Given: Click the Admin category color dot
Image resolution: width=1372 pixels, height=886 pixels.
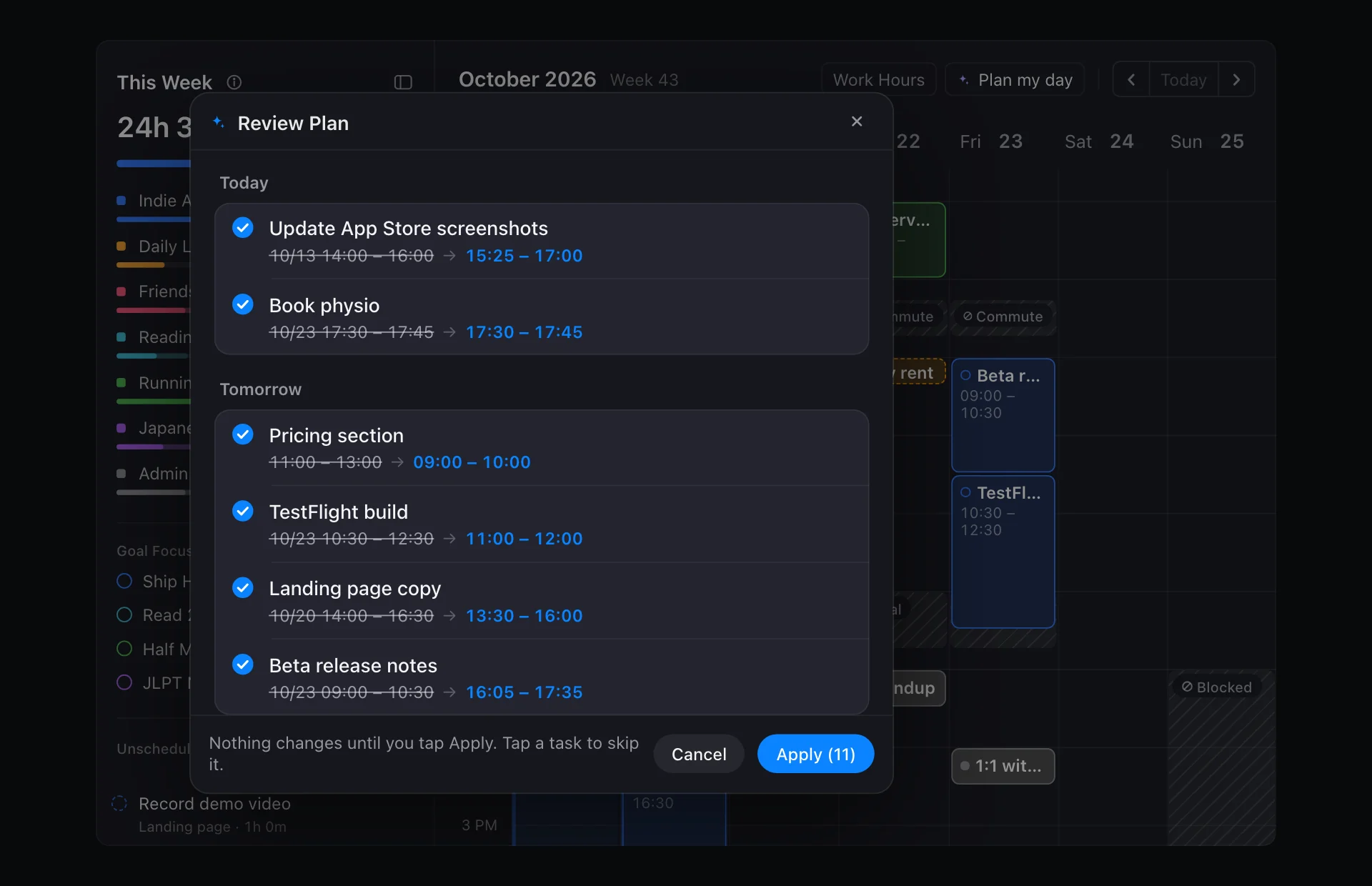Looking at the screenshot, I should (121, 474).
